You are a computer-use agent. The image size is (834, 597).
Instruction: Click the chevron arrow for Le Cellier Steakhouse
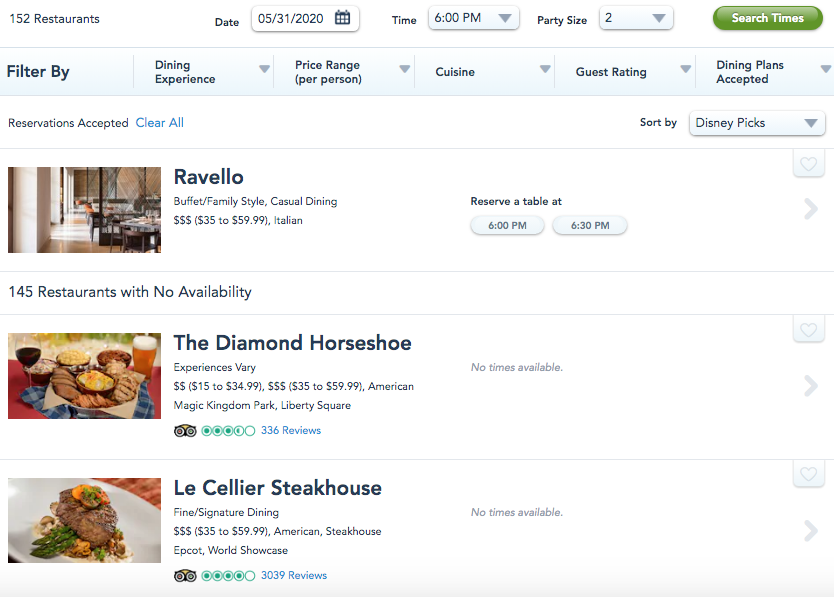[811, 530]
